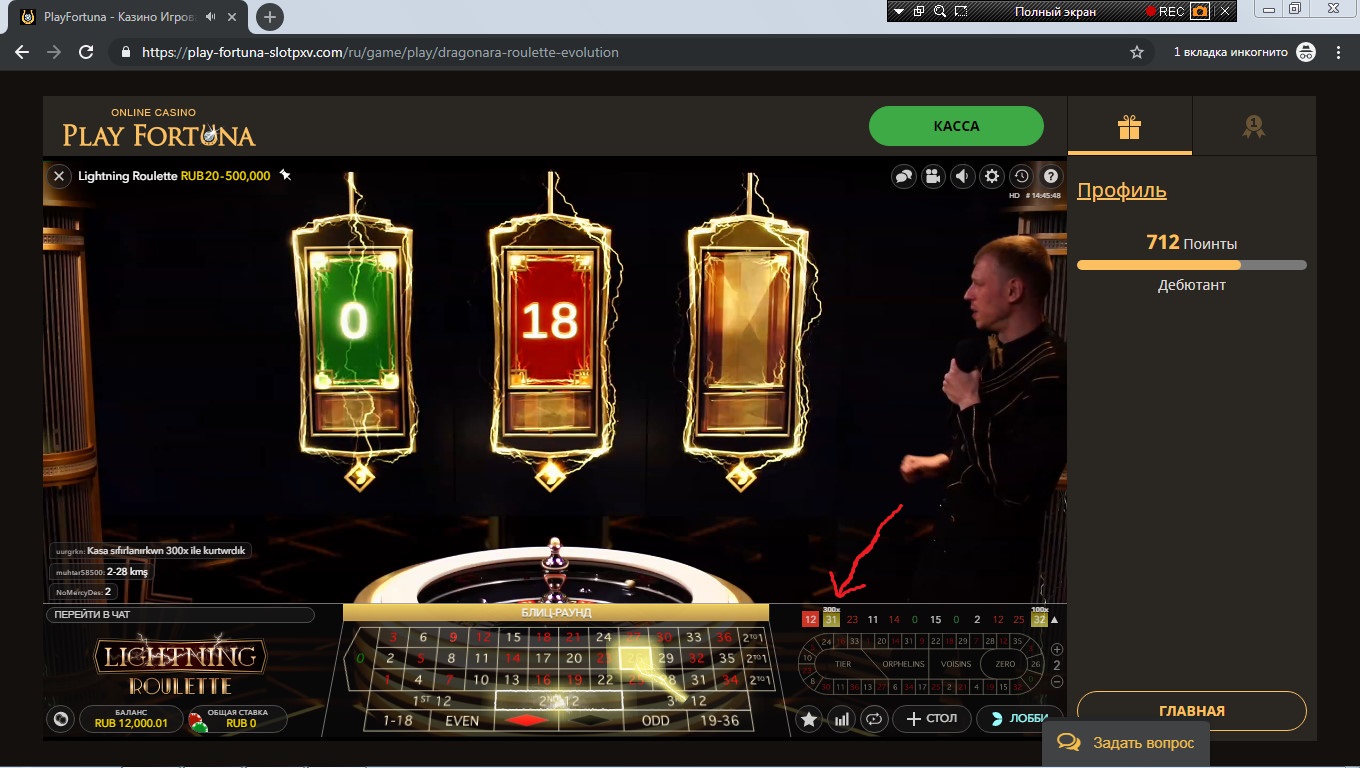Bet on red diamond
This screenshot has width=1360, height=768.
point(526,720)
